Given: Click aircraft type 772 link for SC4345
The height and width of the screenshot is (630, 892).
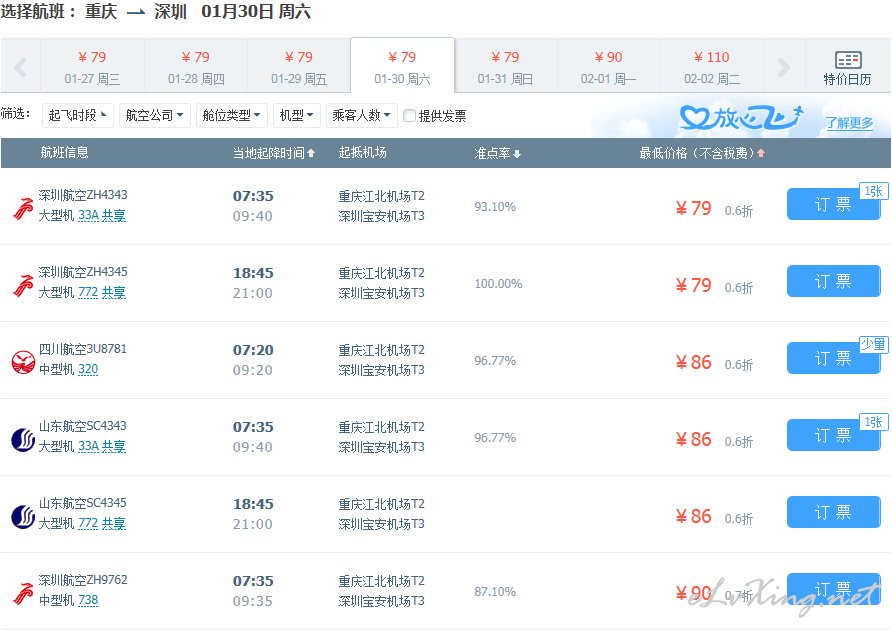Looking at the screenshot, I should click(x=88, y=524).
